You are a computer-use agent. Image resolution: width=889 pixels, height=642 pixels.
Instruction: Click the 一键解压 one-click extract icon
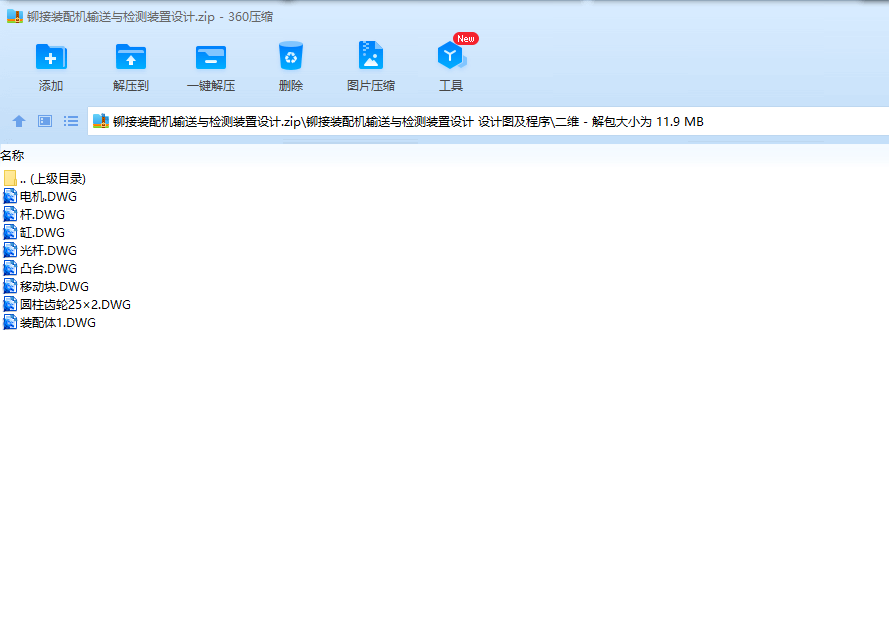[x=211, y=57]
